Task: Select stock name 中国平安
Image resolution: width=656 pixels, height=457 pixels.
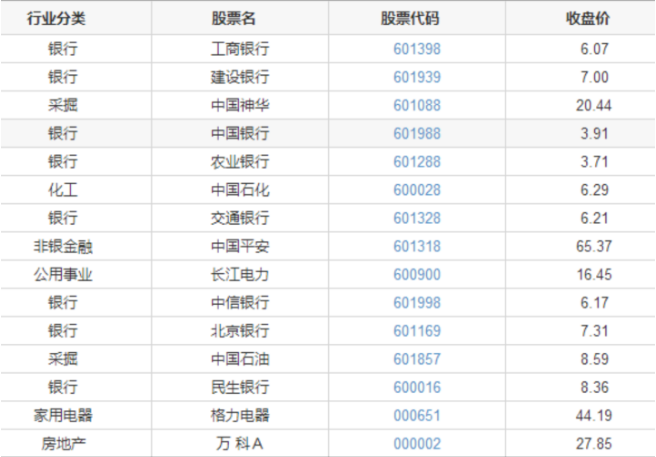Action: pos(240,246)
